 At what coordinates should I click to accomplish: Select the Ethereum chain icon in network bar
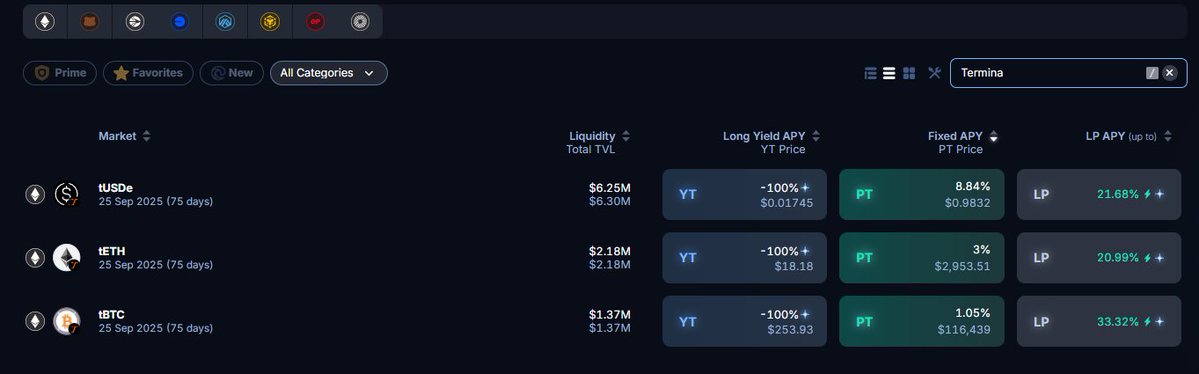point(45,21)
